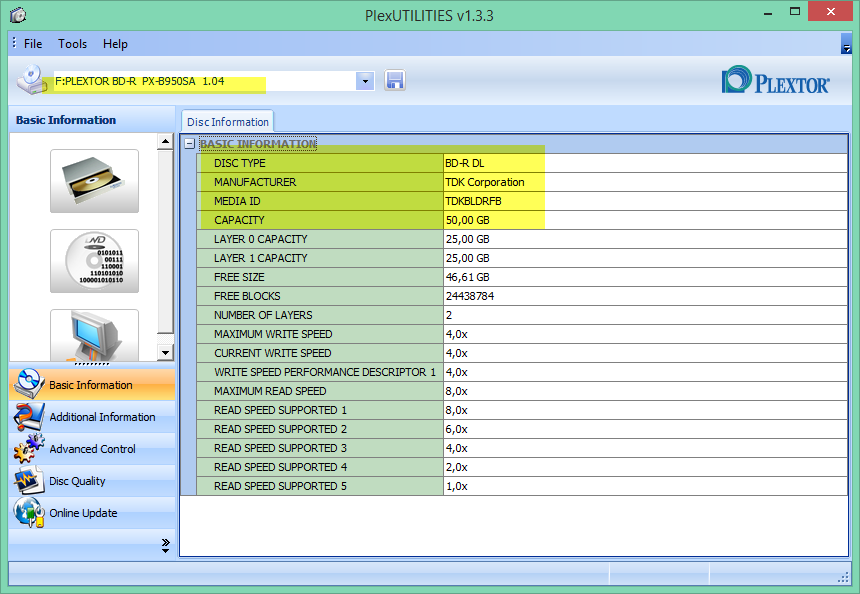The image size is (860, 594).
Task: Select the 24438784 free blocks value
Action: coord(646,296)
